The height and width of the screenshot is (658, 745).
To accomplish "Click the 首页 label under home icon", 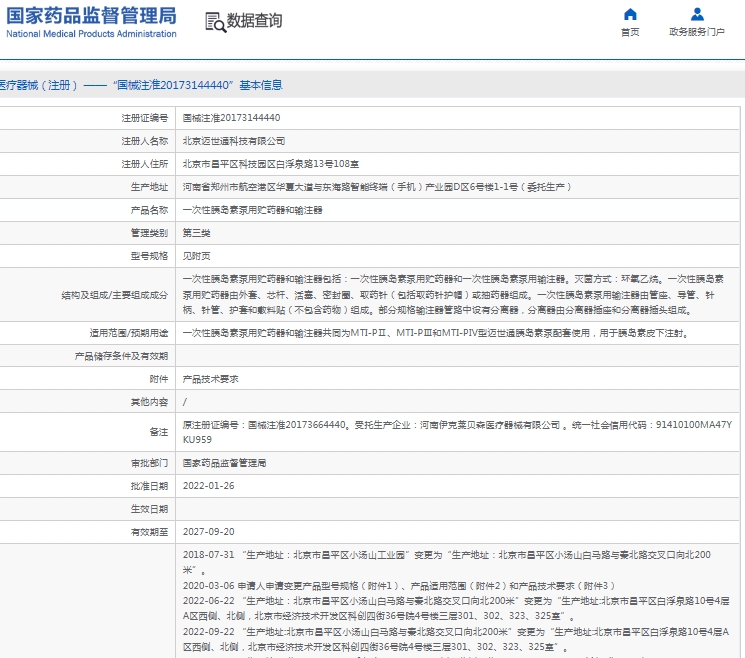I will click(630, 32).
